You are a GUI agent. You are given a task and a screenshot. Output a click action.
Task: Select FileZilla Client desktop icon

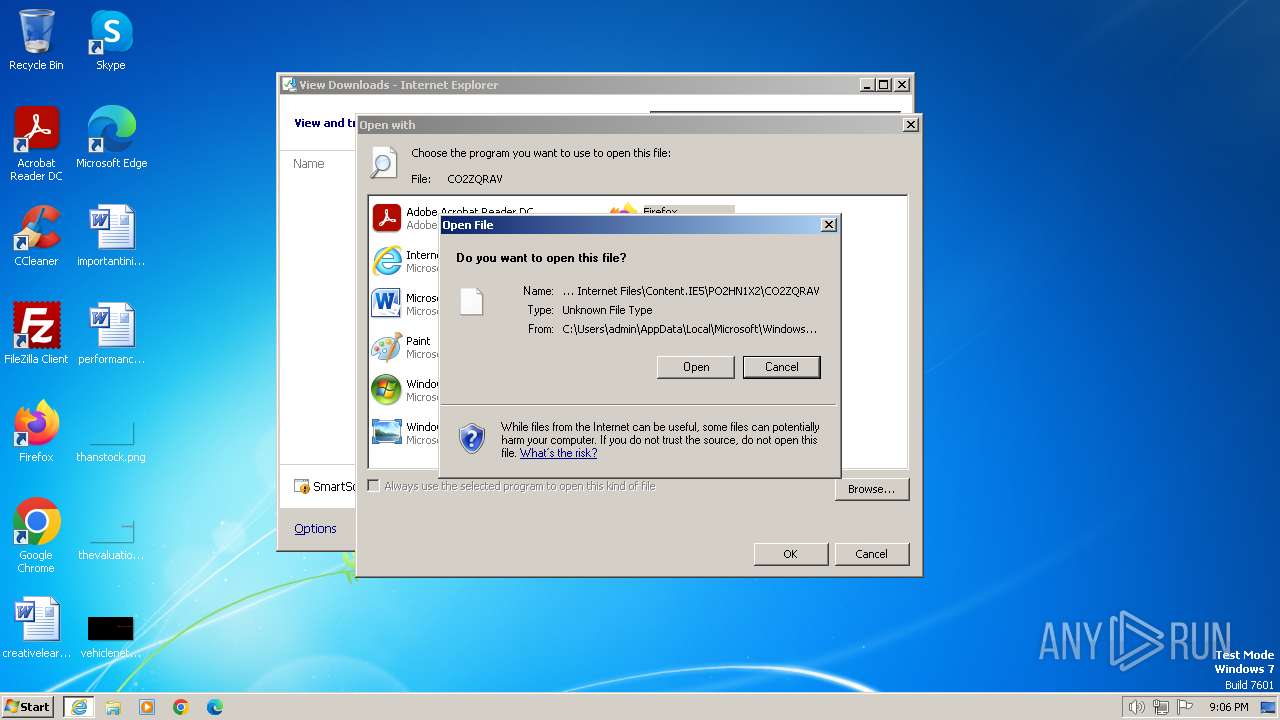(36, 335)
